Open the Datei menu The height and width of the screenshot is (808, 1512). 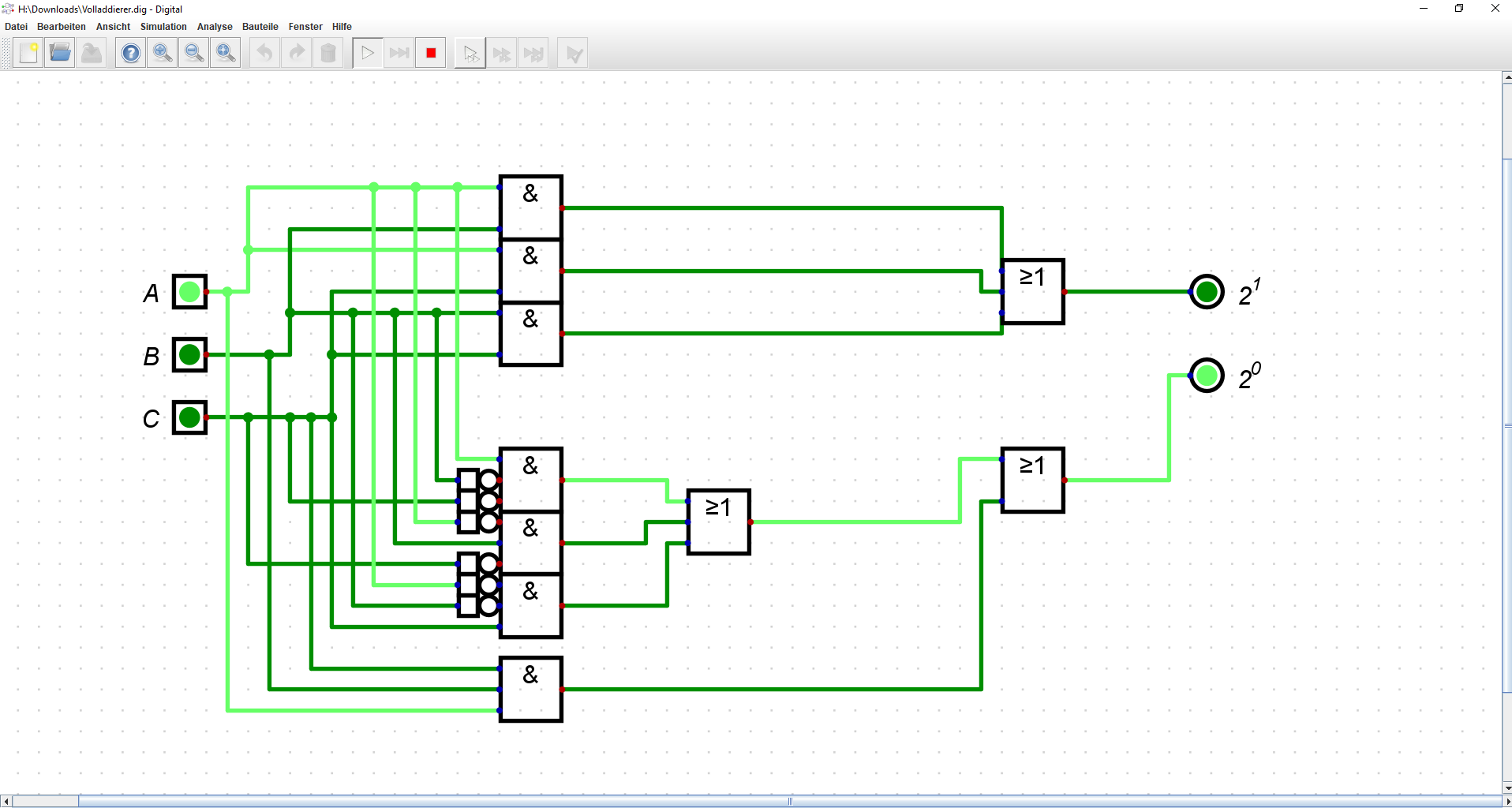(x=16, y=27)
